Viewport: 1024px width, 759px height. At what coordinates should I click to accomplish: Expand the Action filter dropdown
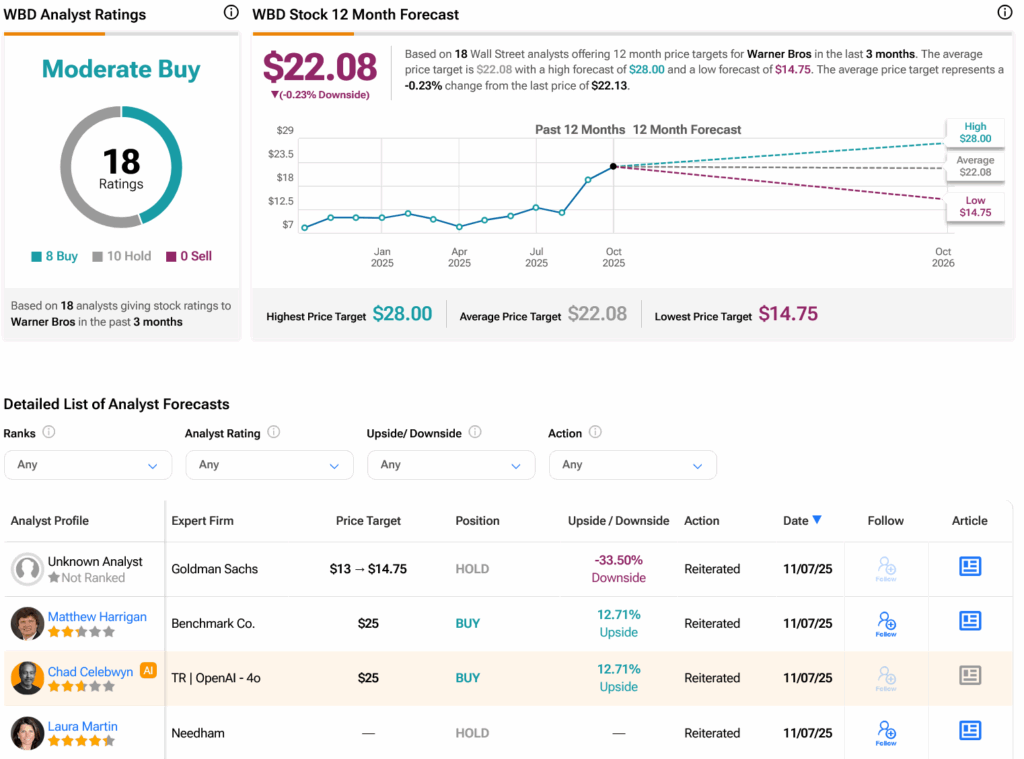632,465
